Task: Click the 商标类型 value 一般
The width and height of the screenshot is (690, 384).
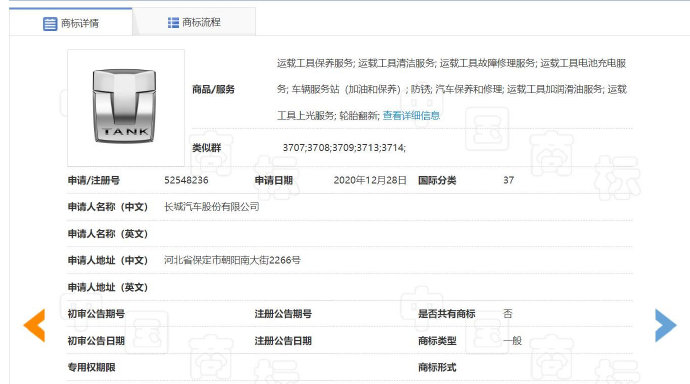Action: (513, 341)
